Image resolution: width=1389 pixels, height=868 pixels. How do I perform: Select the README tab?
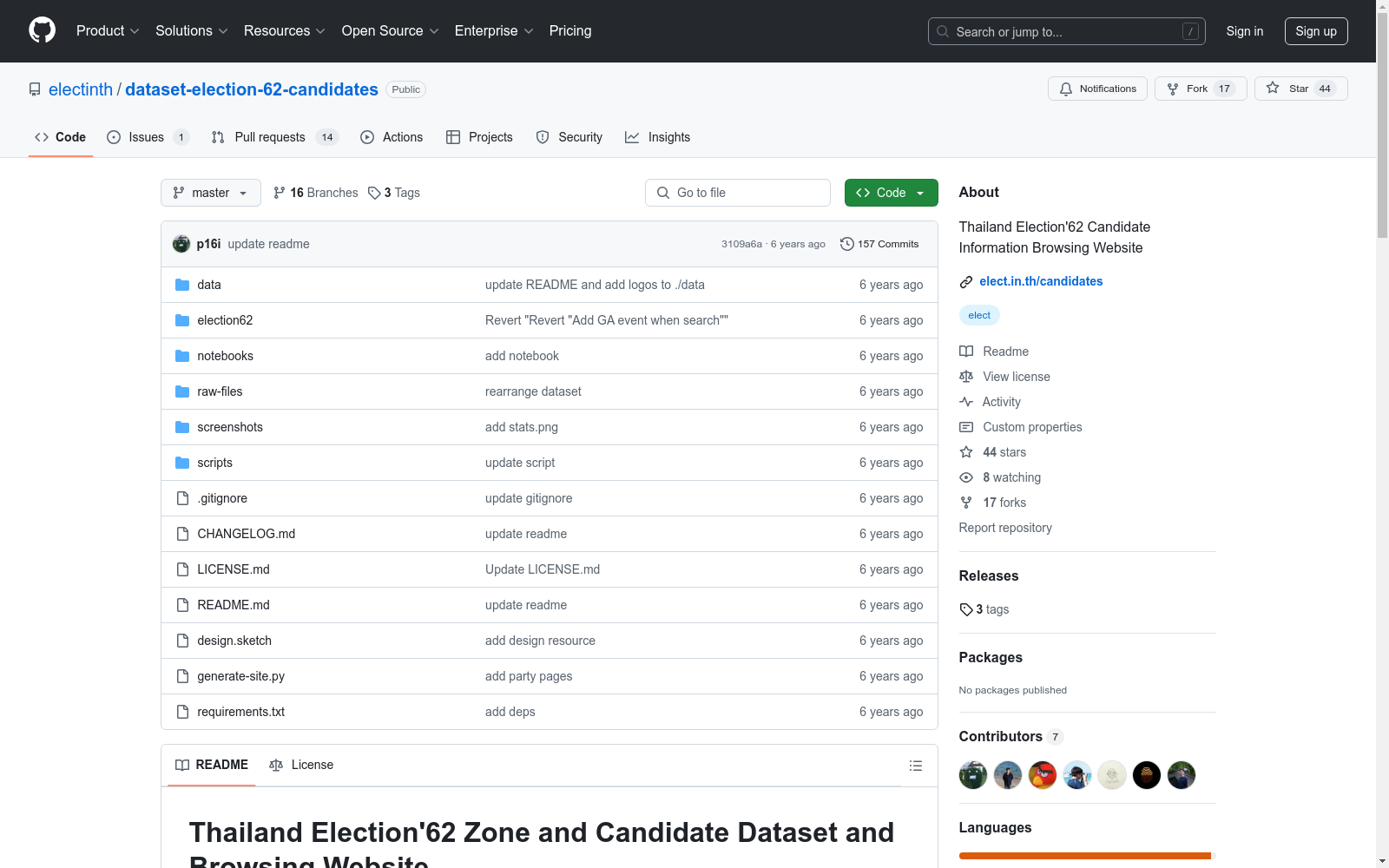[x=212, y=765]
